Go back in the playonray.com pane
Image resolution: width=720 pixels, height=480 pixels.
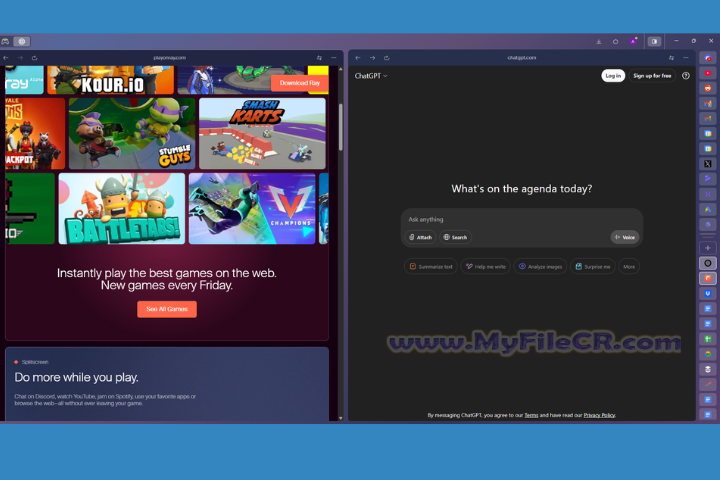point(6,58)
